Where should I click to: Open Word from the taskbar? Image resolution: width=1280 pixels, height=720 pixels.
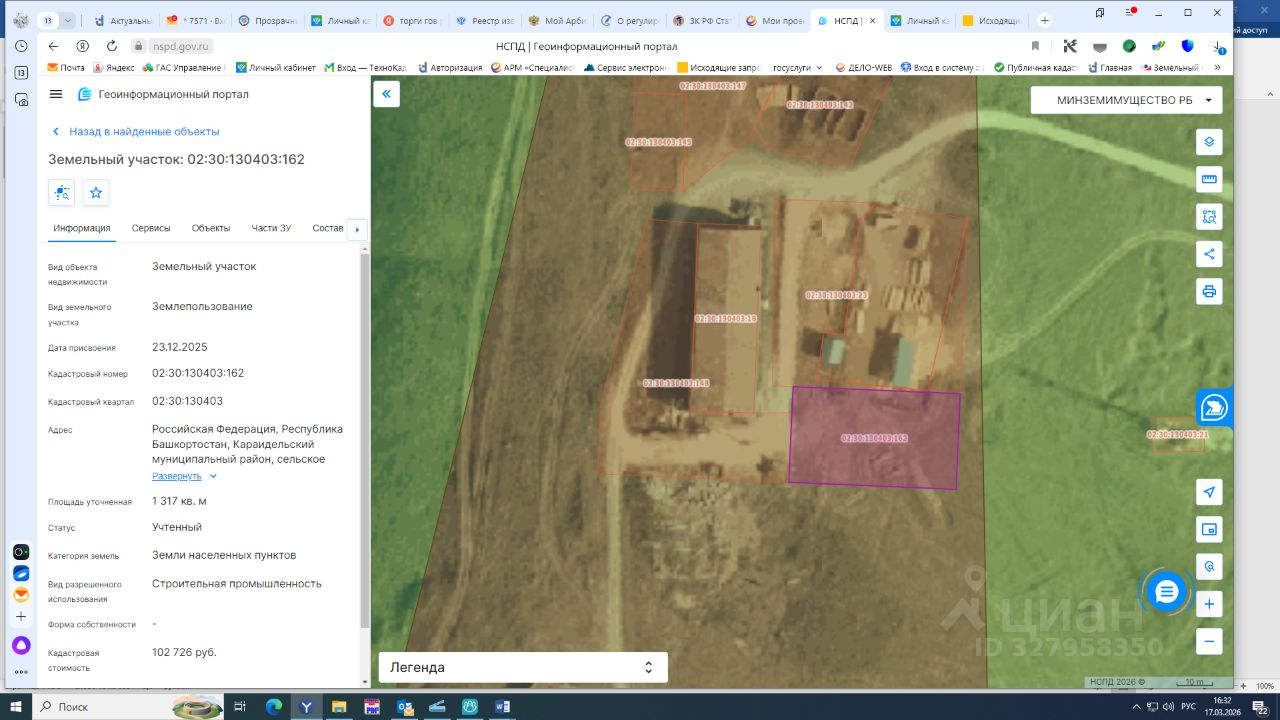[502, 707]
